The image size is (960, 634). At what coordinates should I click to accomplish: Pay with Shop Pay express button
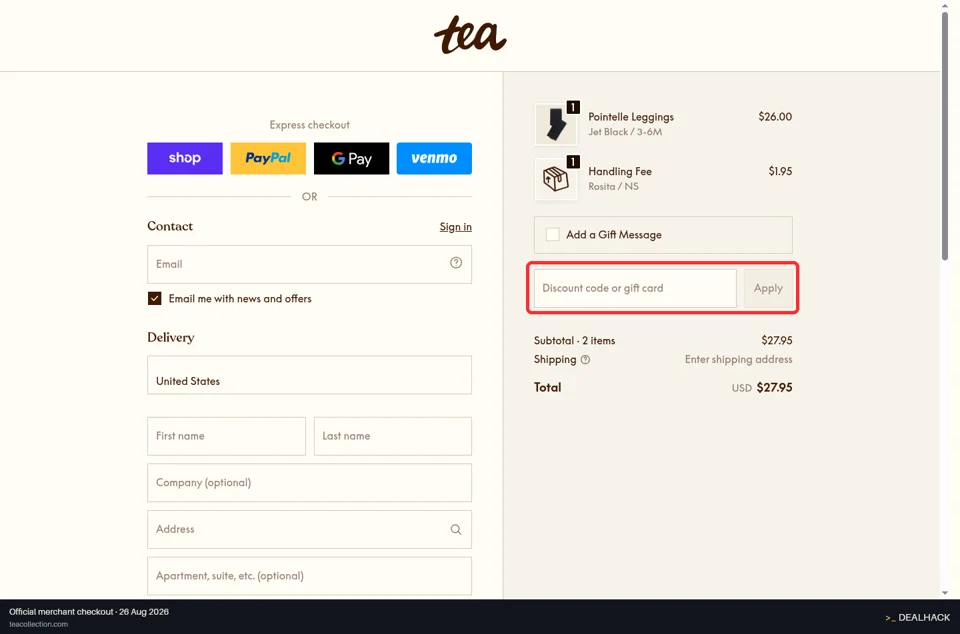tap(185, 158)
